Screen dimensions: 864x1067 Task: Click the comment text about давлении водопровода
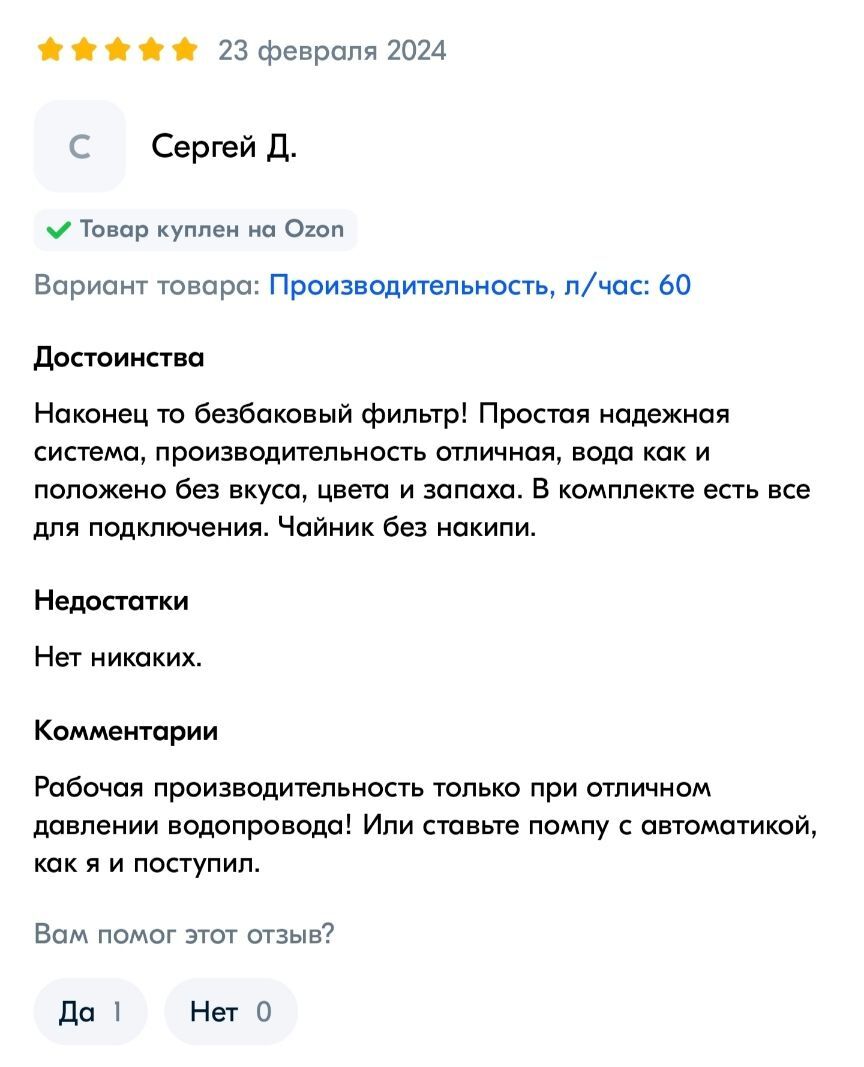[x=425, y=825]
